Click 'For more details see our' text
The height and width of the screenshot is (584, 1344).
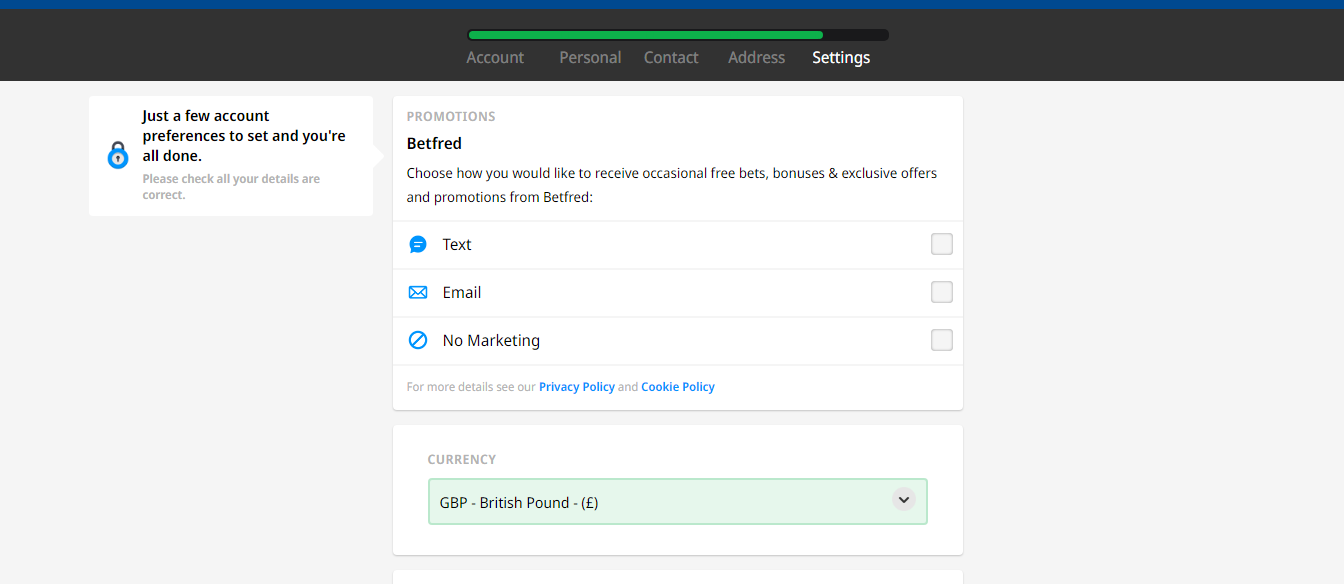tap(471, 387)
